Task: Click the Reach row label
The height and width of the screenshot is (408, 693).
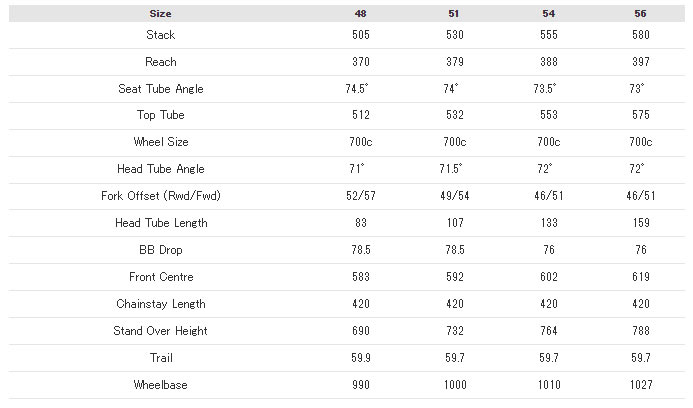Action: click(161, 62)
